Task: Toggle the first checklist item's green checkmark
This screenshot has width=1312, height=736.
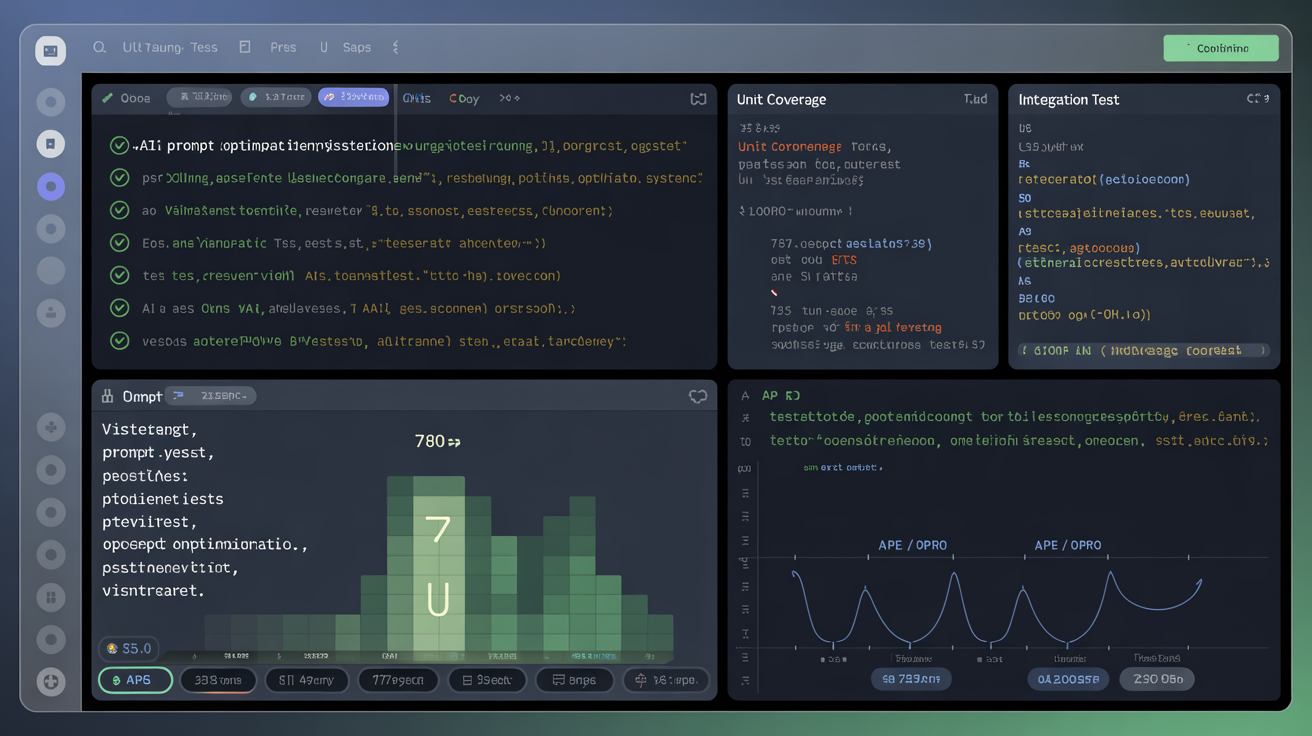Action: (119, 145)
